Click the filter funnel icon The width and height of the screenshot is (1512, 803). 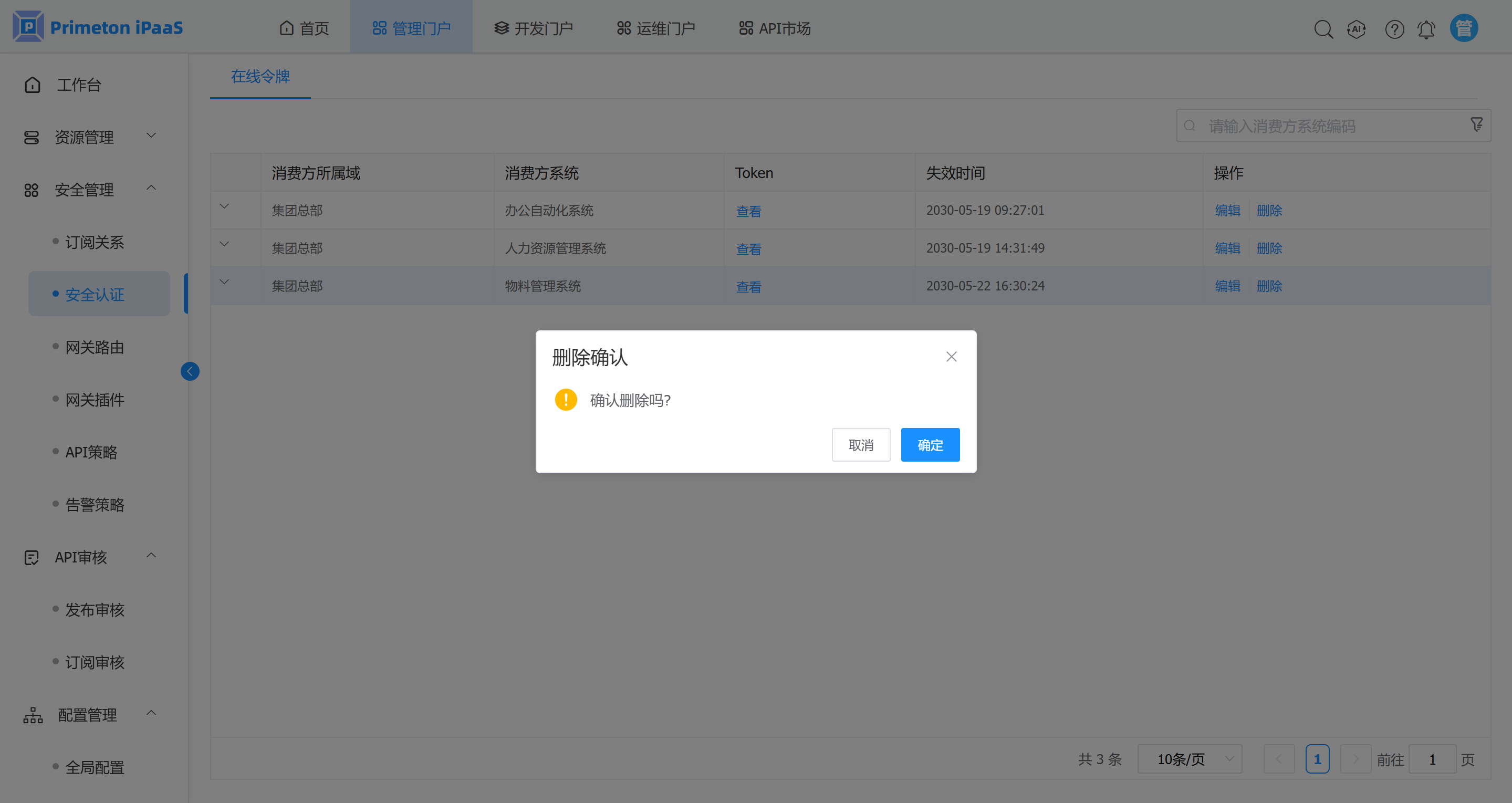pos(1476,124)
